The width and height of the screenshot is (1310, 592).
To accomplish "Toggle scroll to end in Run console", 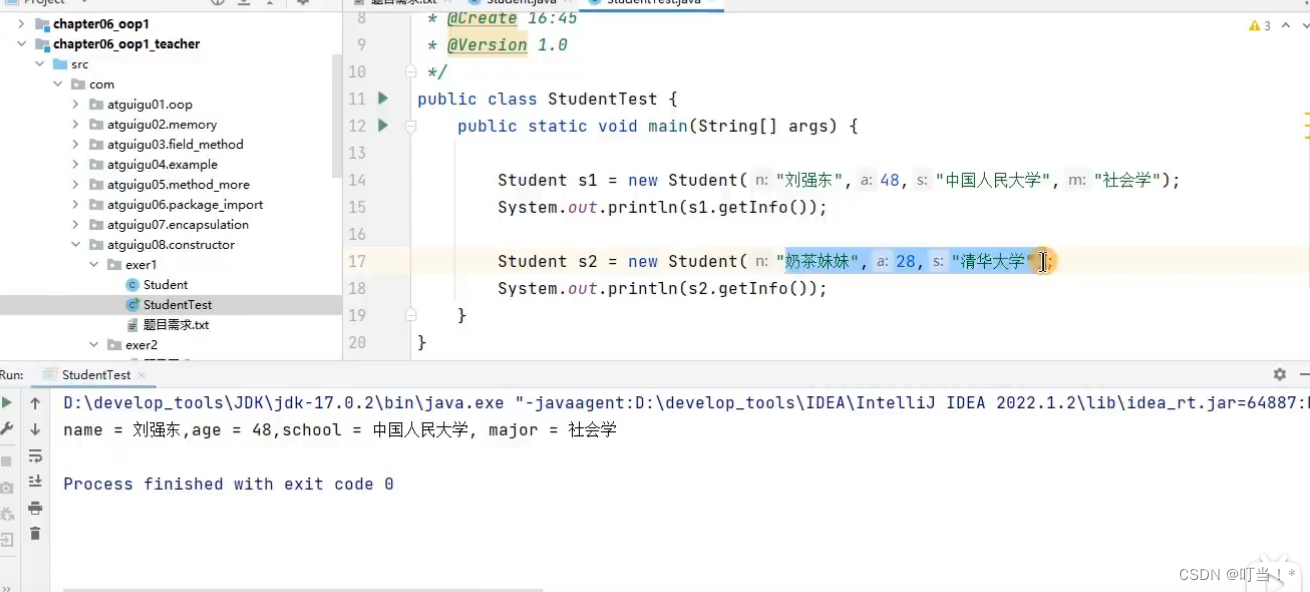I will click(35, 482).
